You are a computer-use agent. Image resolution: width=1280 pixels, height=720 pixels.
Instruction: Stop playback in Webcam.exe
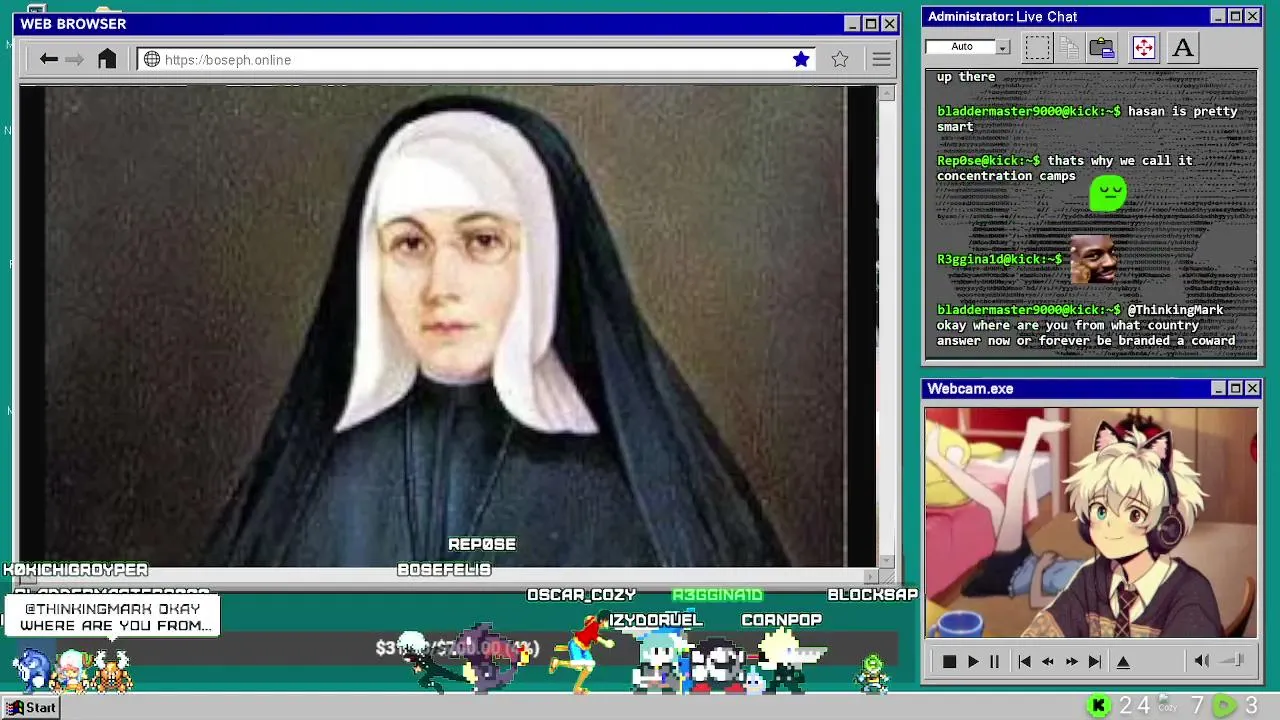tap(949, 662)
